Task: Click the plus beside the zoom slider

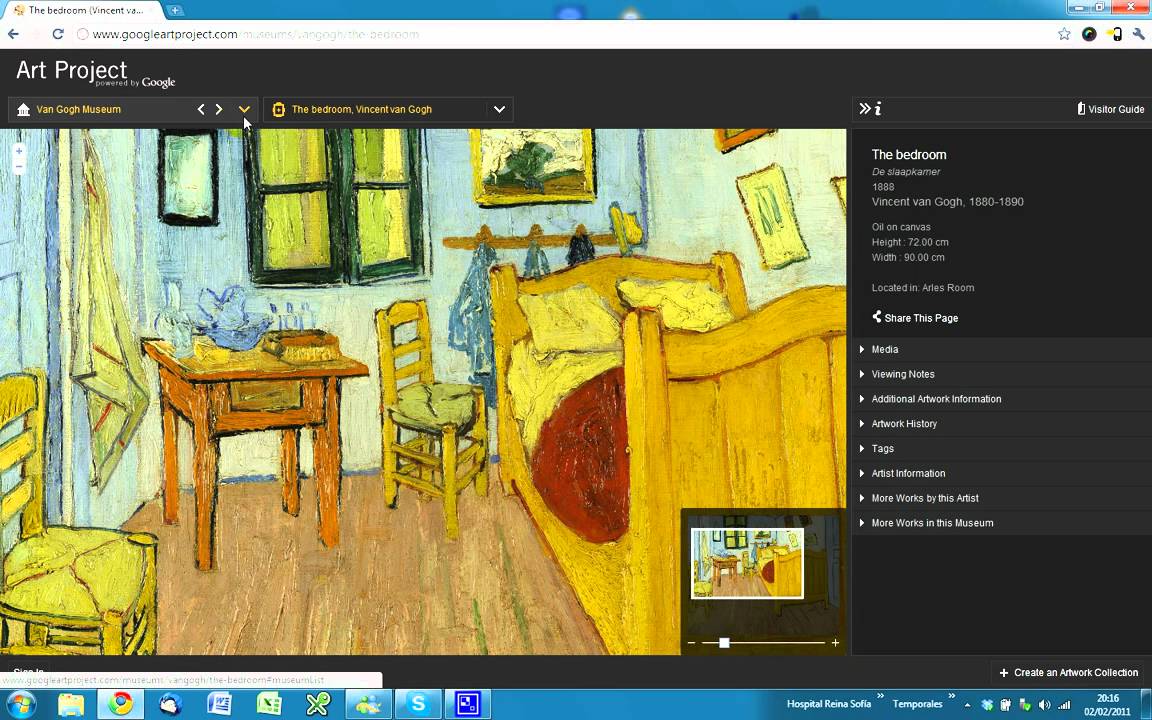Action: pyautogui.click(x=835, y=643)
